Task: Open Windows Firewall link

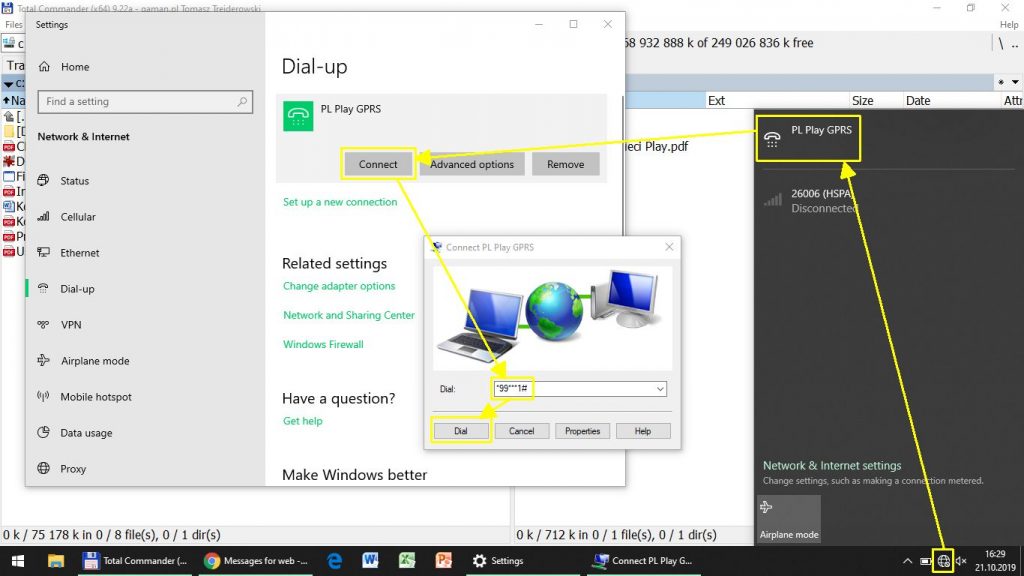Action: coord(323,344)
